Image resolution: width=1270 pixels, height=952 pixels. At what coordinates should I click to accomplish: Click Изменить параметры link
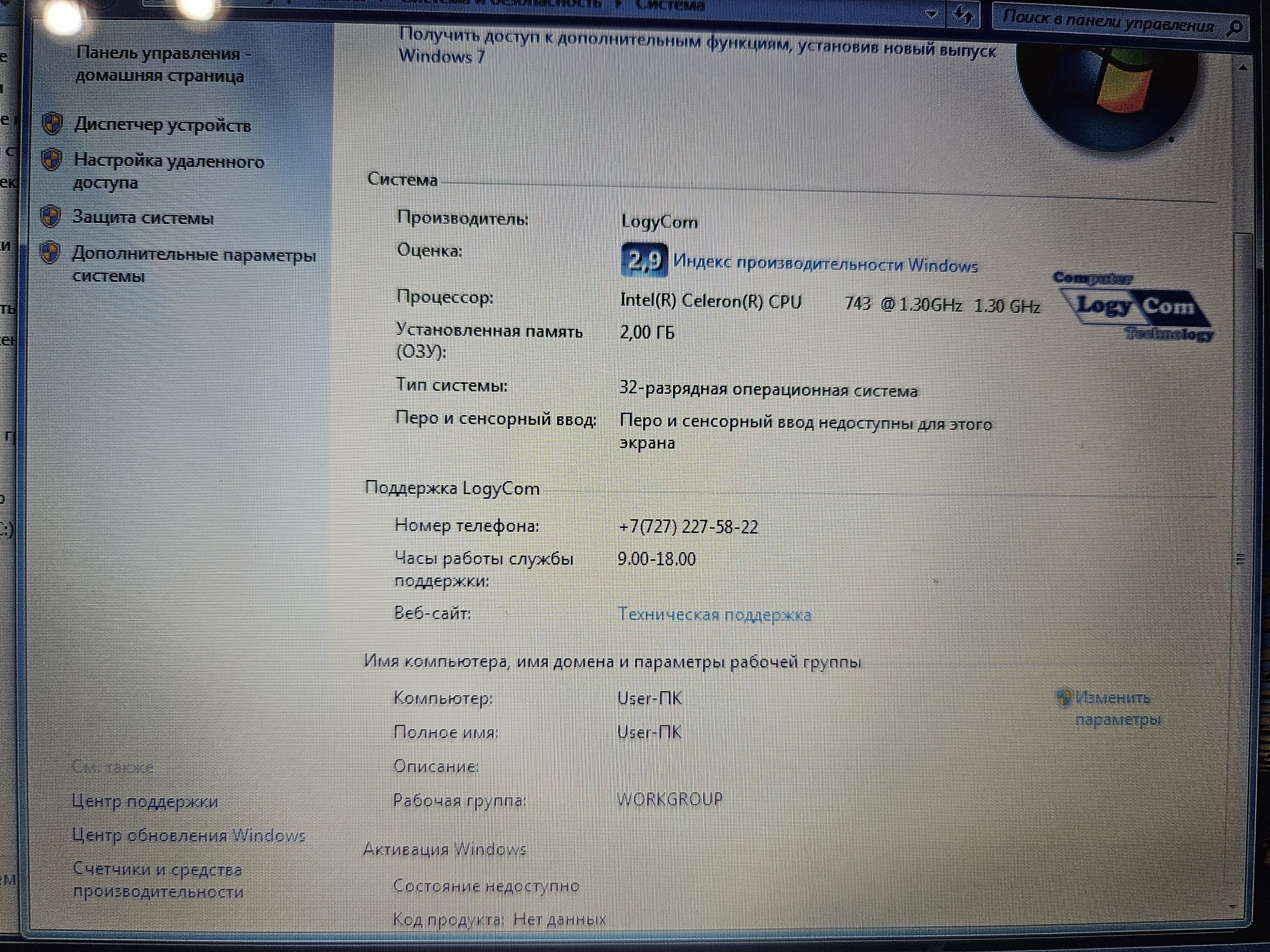click(1118, 708)
